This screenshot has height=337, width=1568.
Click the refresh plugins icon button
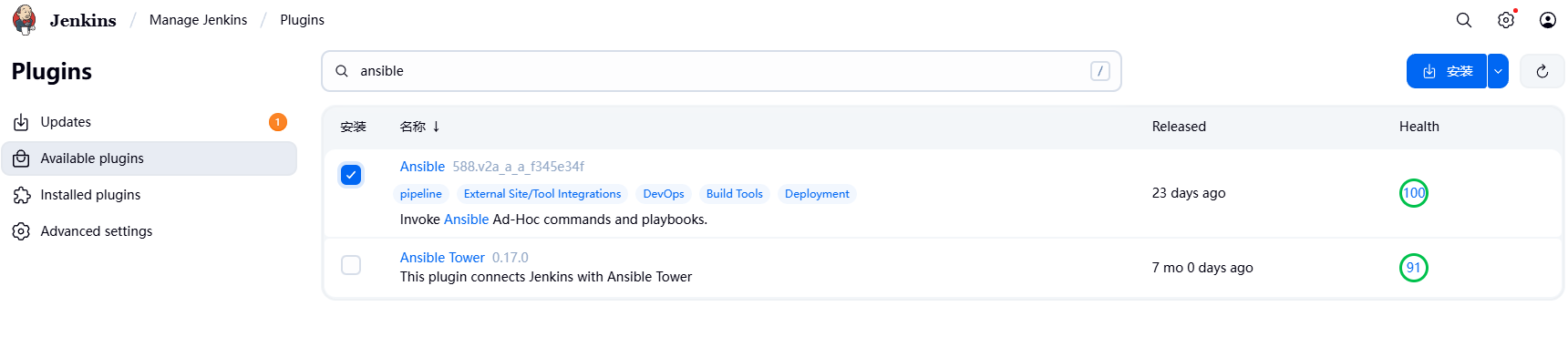pos(1542,71)
